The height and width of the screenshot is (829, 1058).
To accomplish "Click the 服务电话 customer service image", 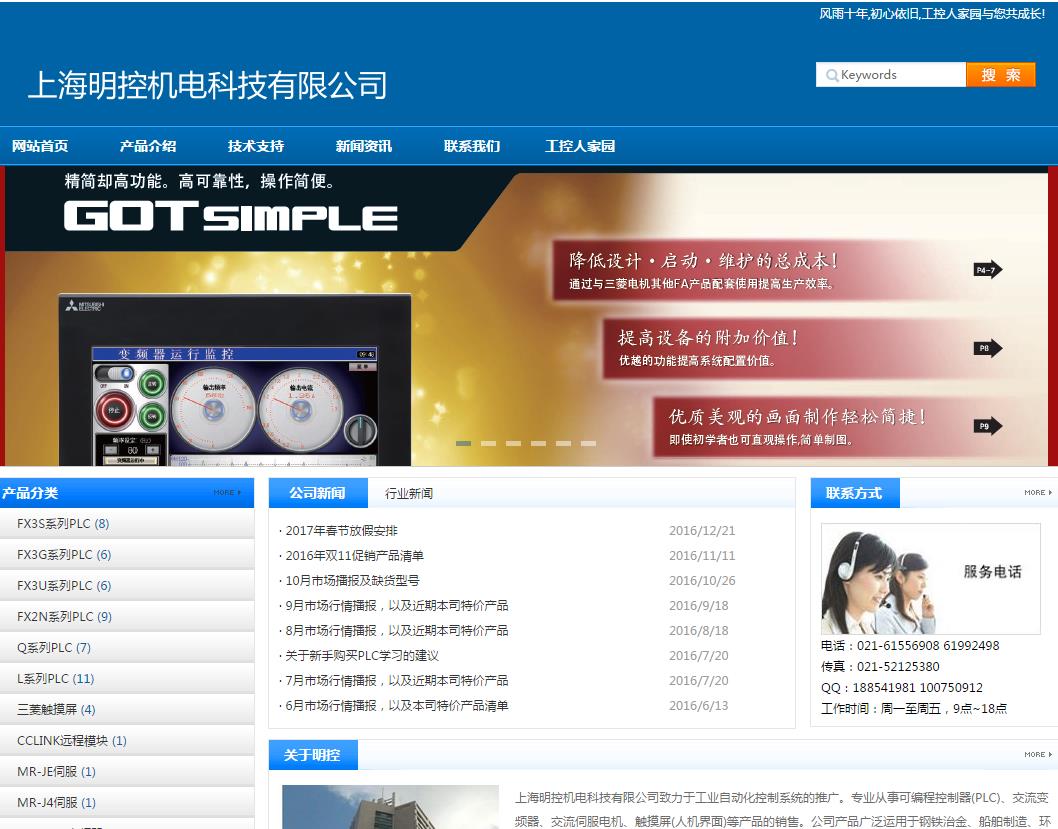I will click(x=930, y=579).
